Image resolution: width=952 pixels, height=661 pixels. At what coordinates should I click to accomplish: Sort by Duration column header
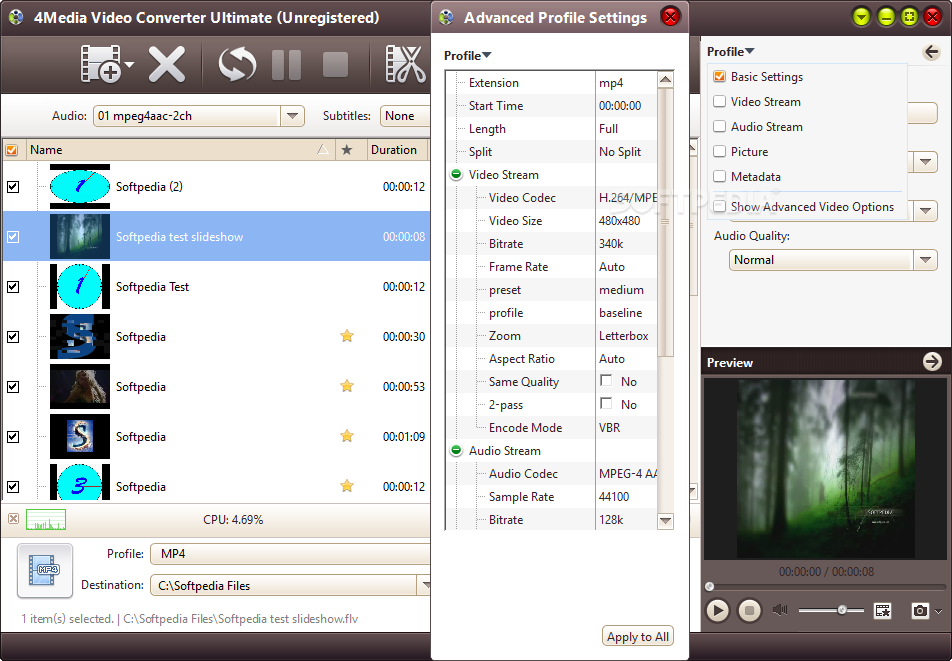click(x=397, y=150)
